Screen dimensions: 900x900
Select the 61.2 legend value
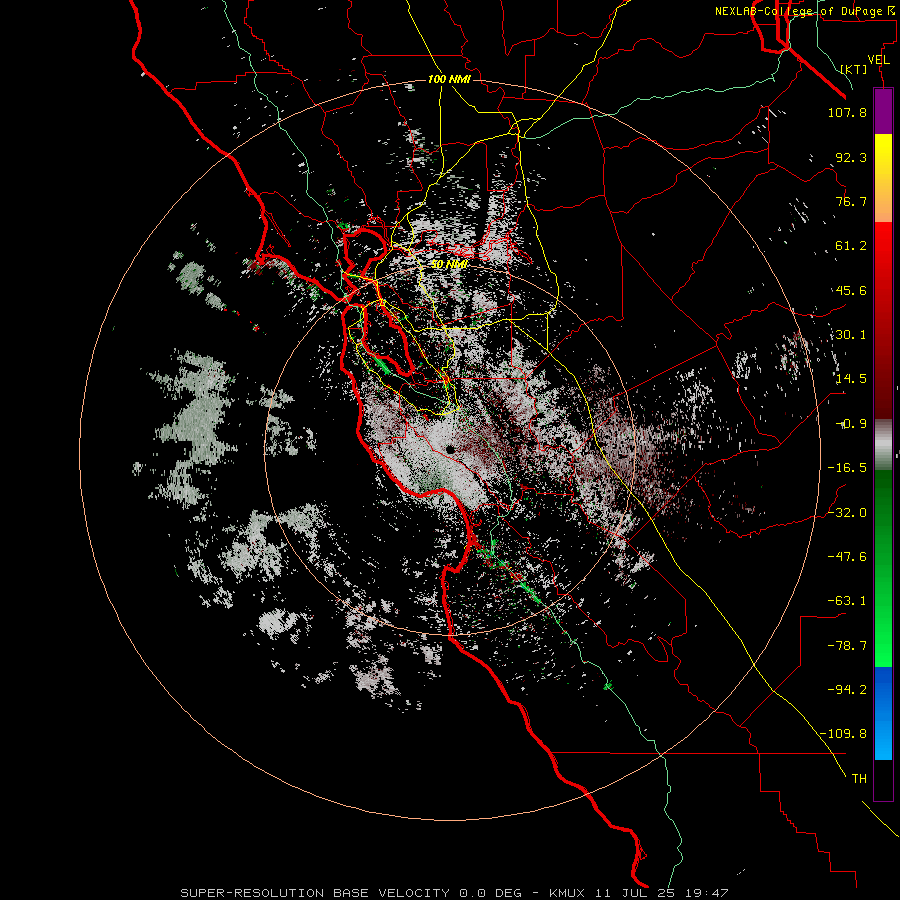851,246
